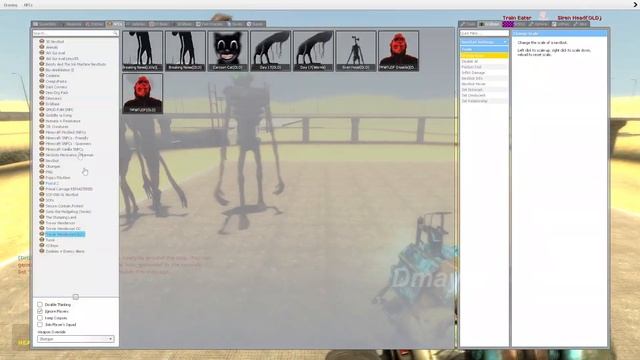Viewport: 640px width, 360px height.
Task: Enable the Join Player's Squad checkbox
Action: point(40,324)
